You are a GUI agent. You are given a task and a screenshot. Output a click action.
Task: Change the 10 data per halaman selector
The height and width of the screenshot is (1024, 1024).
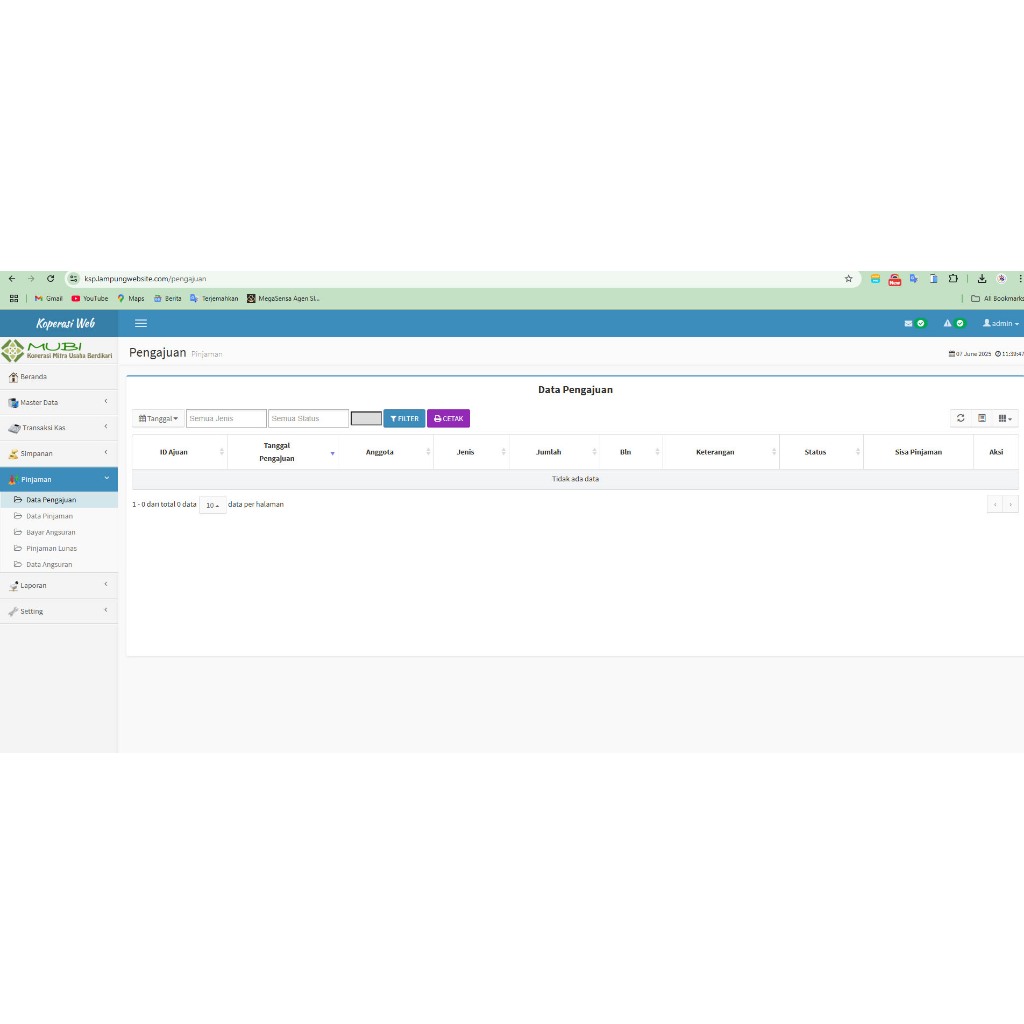click(212, 505)
